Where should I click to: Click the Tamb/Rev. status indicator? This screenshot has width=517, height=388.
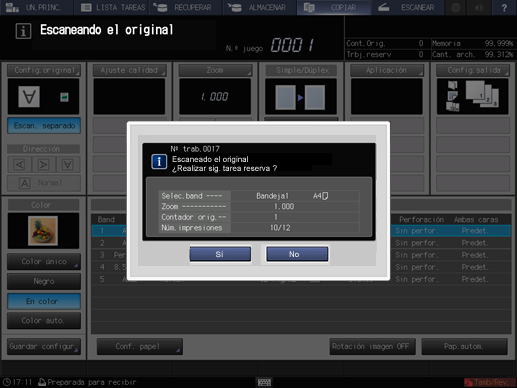pos(489,382)
